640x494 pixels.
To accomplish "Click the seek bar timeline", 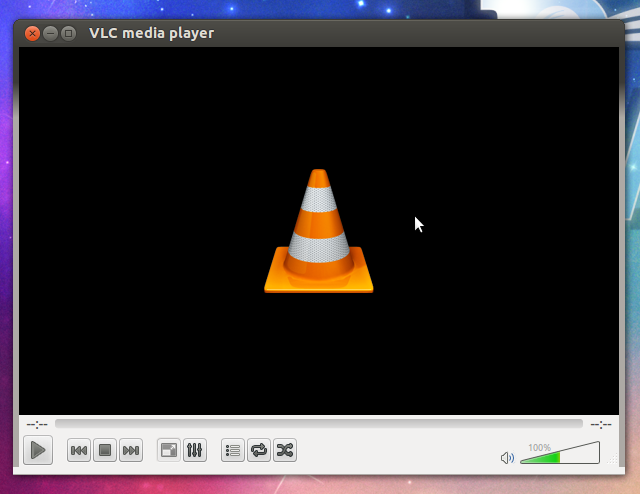I will coord(319,424).
